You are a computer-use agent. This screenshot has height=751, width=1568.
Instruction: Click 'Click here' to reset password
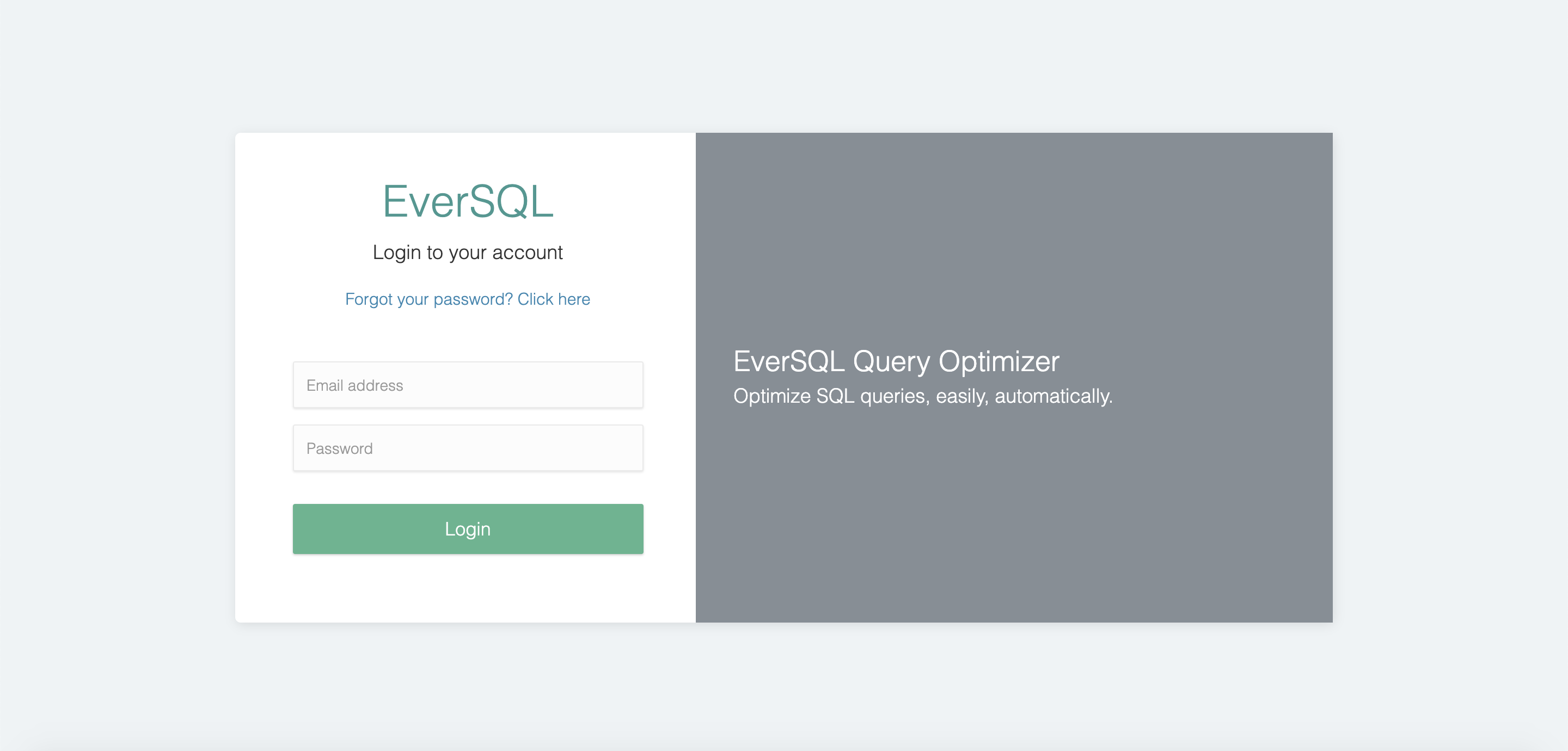coord(553,299)
